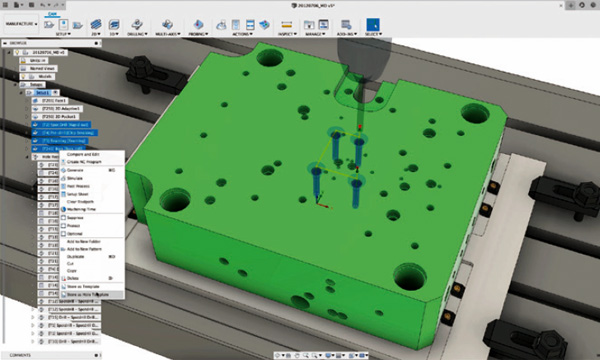The image size is (600, 360).
Task: Toggle lightbulb visibility of root document
Action: (17, 52)
